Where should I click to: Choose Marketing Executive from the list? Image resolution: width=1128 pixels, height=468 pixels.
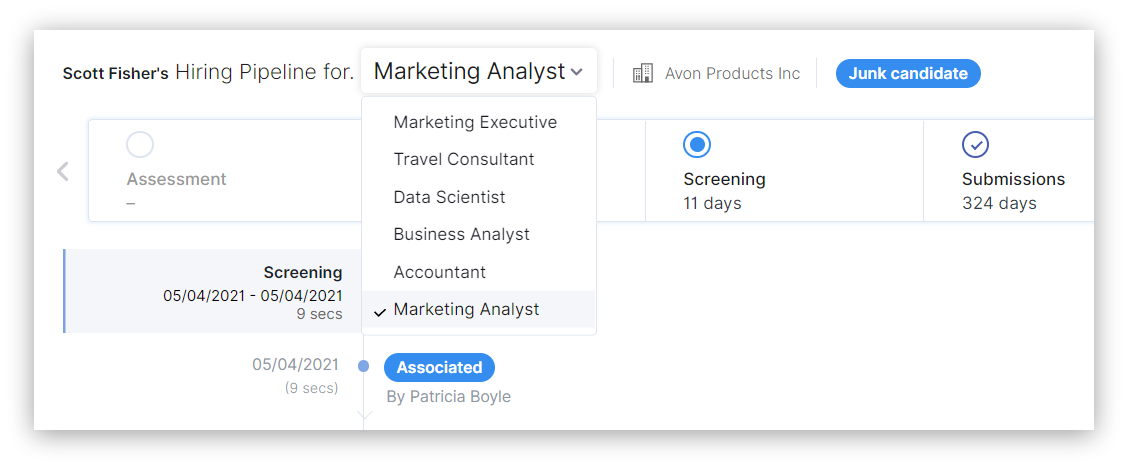(475, 122)
